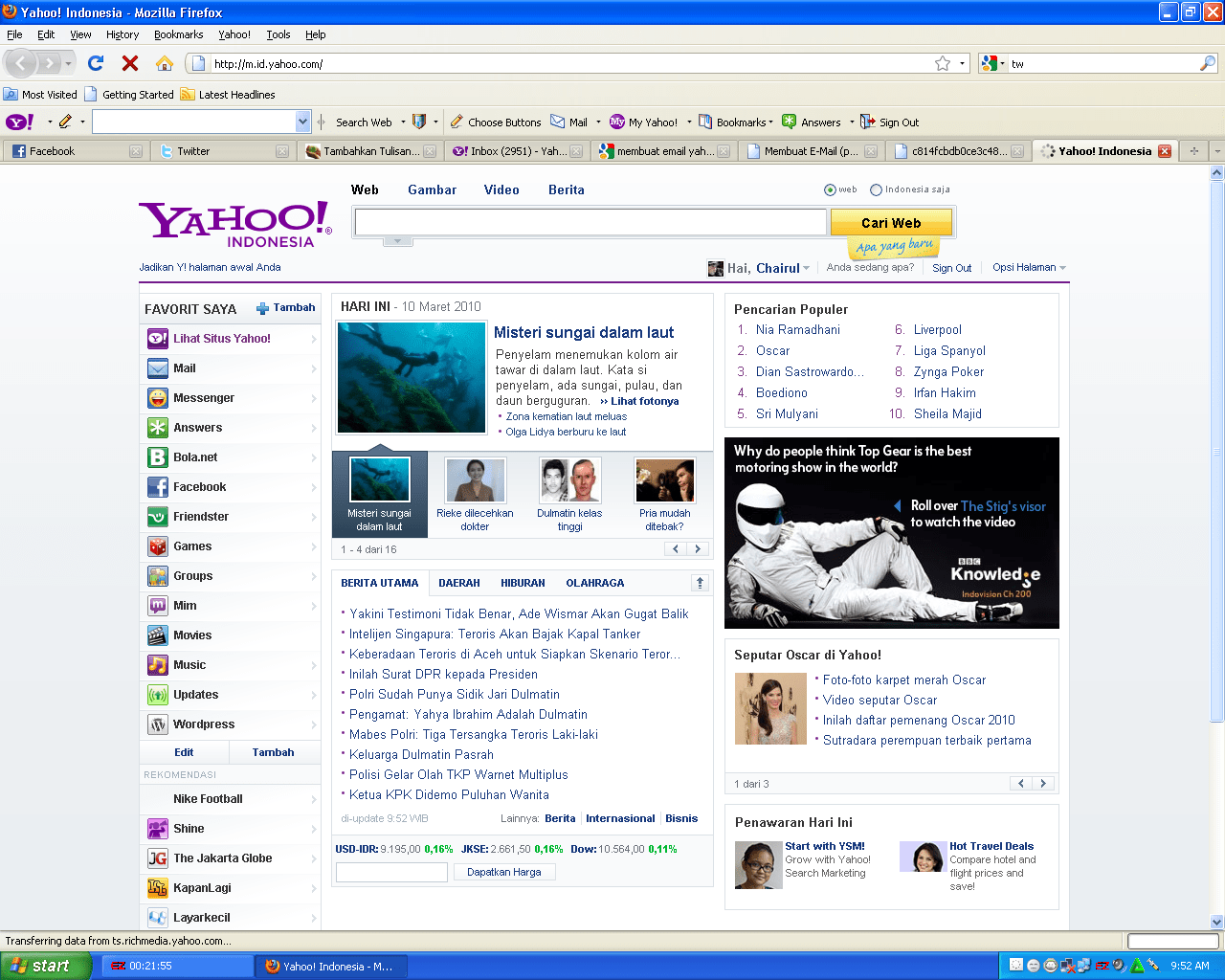Open the Nia Ramadhani popular search link
The height and width of the screenshot is (980, 1225).
[798, 330]
